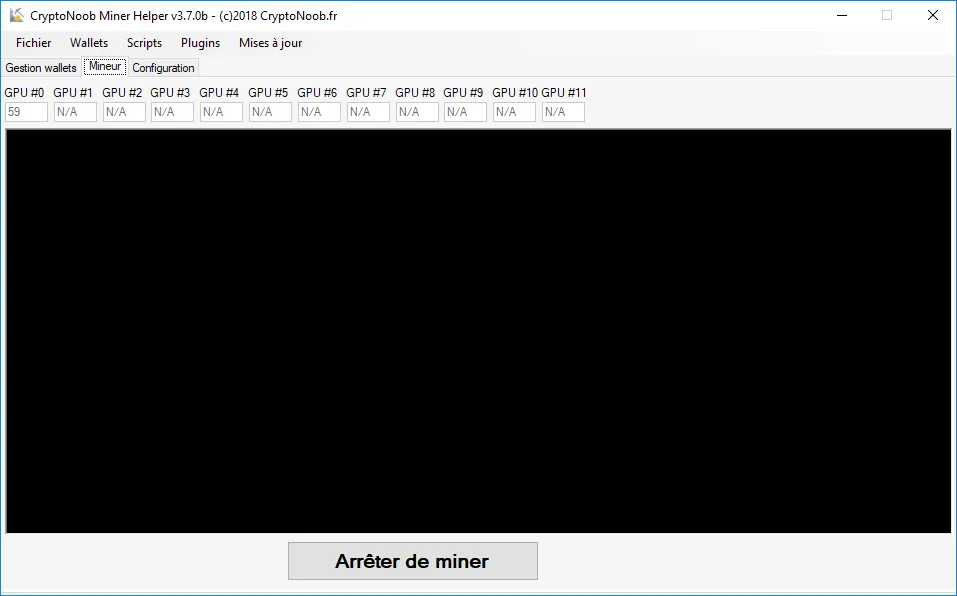The image size is (957, 596).
Task: Open the Plugins menu
Action: pyautogui.click(x=200, y=43)
